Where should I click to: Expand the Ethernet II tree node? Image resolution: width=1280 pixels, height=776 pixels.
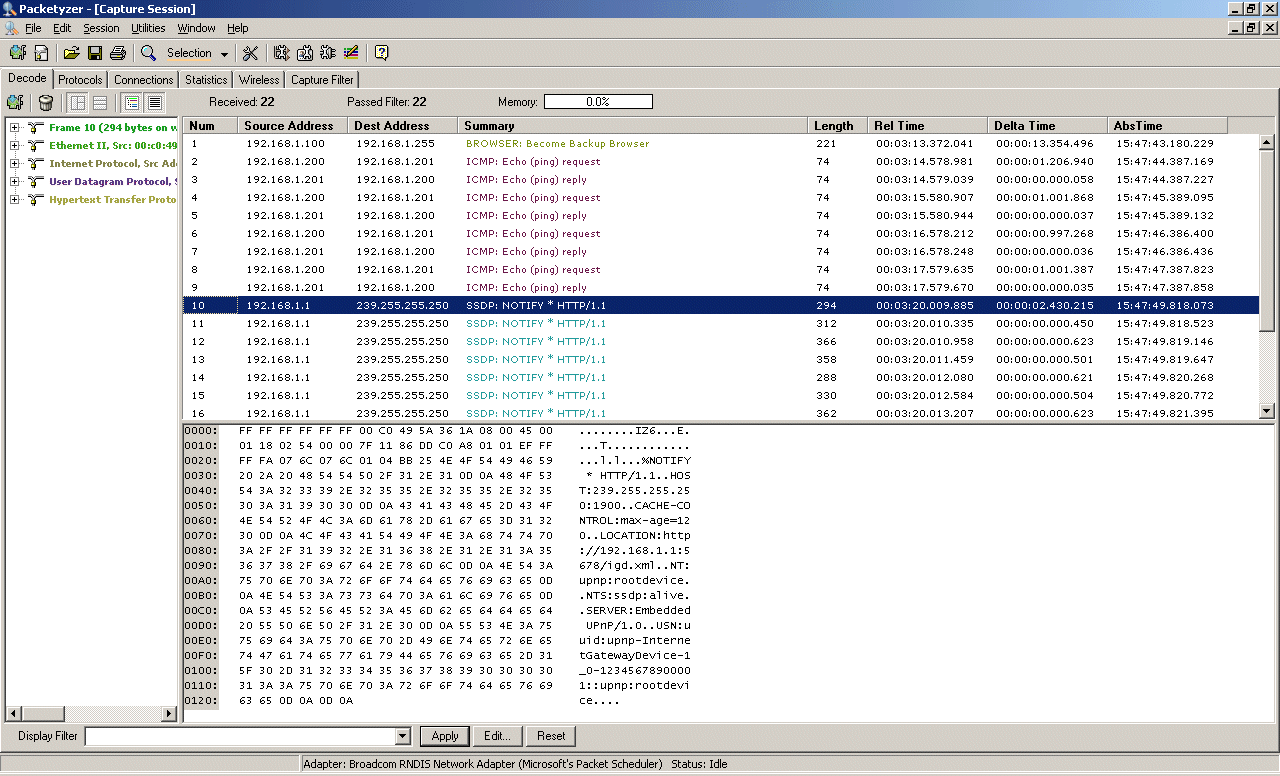15,145
